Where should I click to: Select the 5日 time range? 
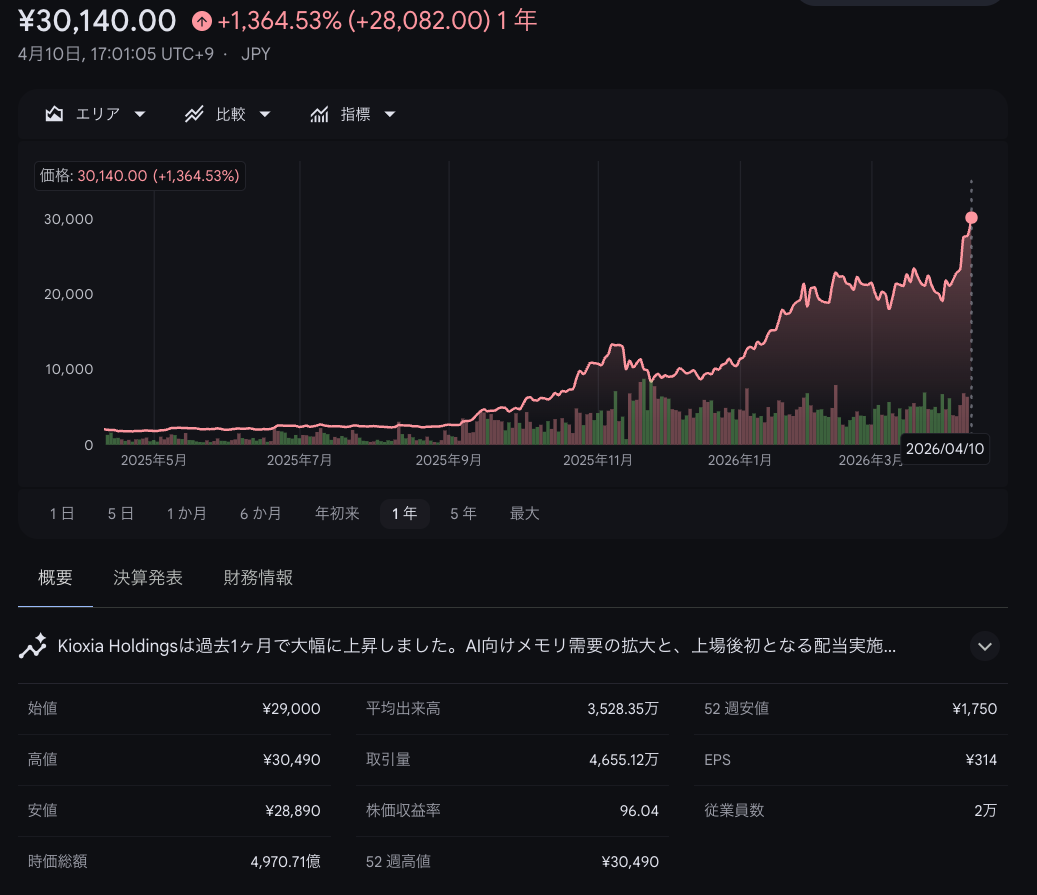pyautogui.click(x=121, y=513)
